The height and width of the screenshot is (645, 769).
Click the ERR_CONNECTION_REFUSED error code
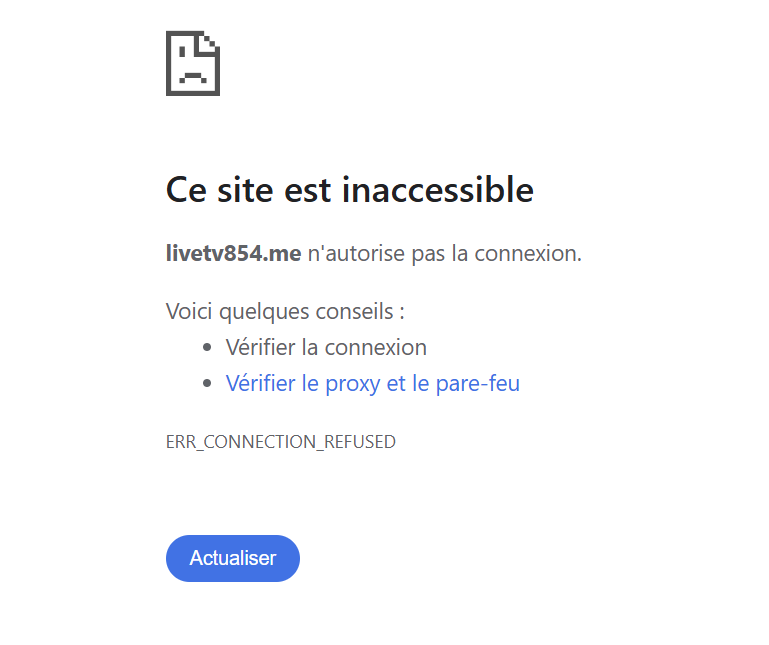(x=281, y=442)
